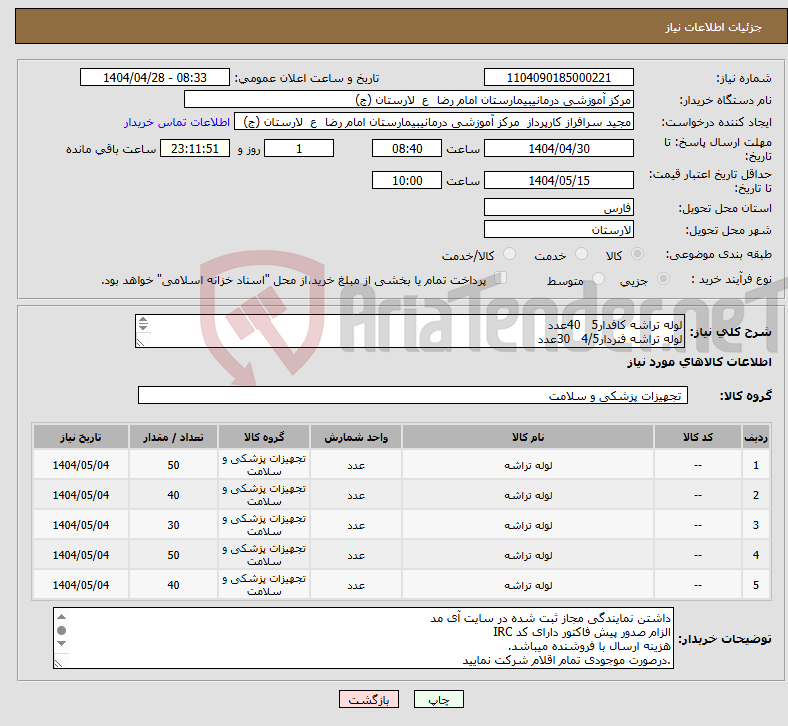Click لوله تراشه name in row 5
The height and width of the screenshot is (726, 788).
click(528, 585)
